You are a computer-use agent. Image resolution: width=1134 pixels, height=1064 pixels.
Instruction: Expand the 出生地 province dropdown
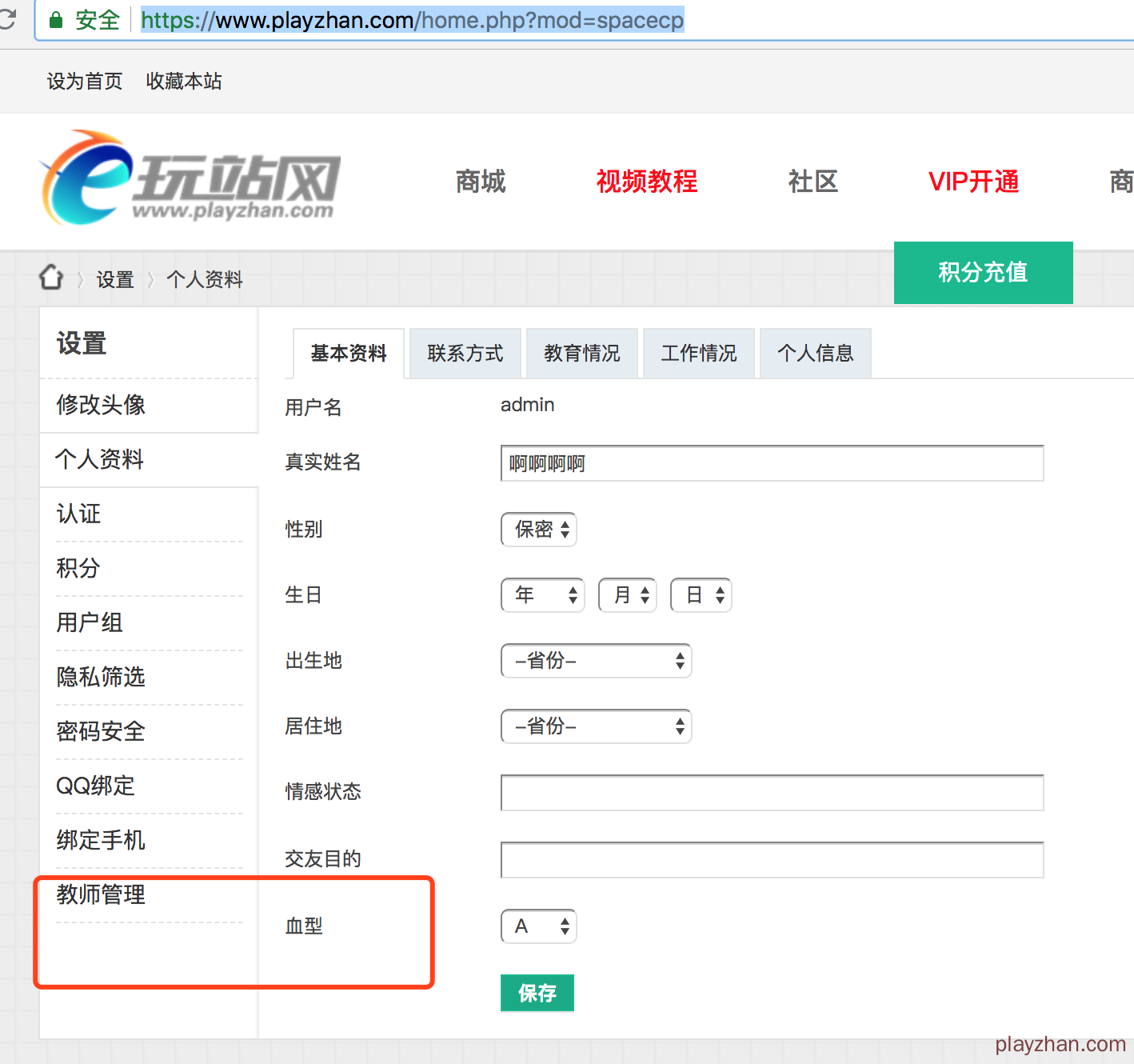point(596,661)
